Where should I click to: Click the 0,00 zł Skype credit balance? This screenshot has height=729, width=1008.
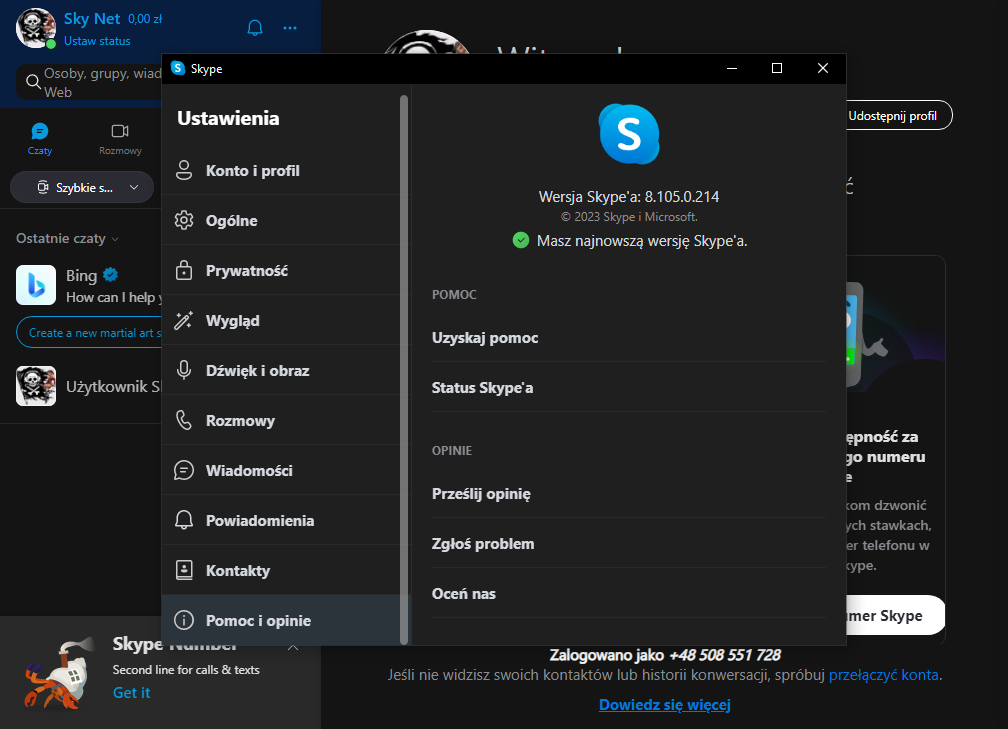pyautogui.click(x=145, y=19)
